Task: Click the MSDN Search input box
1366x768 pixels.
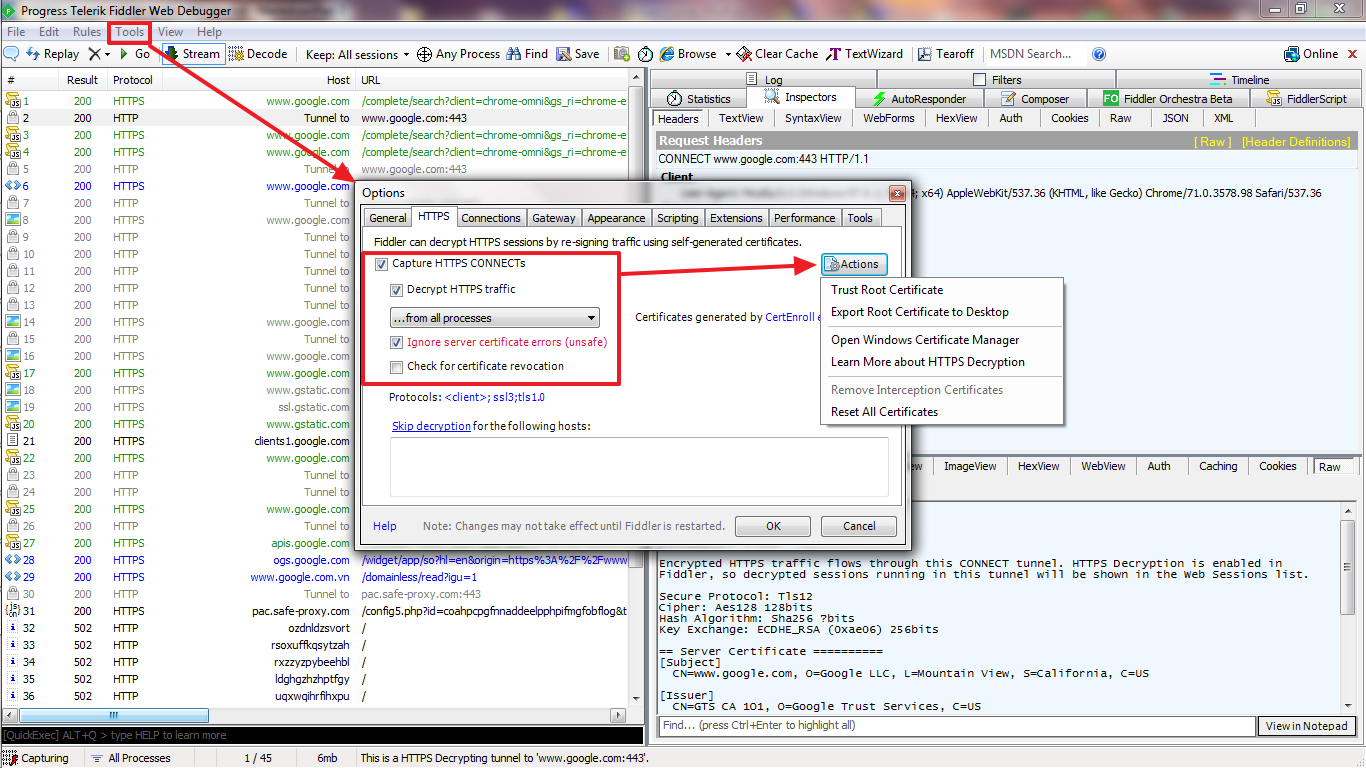Action: [1036, 54]
